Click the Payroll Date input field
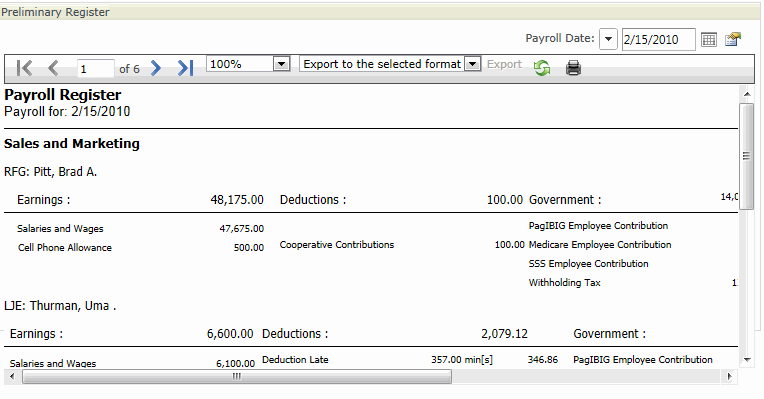The image size is (764, 399). [x=658, y=39]
